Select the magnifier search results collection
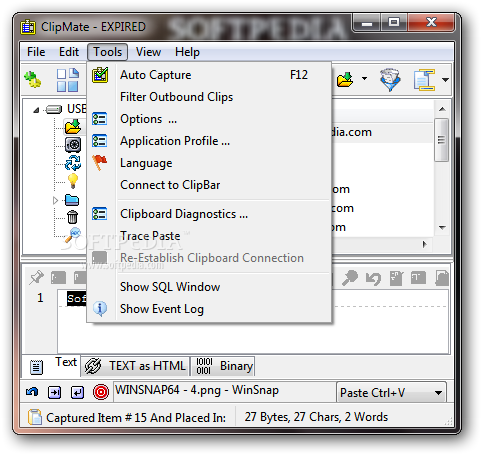This screenshot has height=455, width=482. [x=73, y=235]
